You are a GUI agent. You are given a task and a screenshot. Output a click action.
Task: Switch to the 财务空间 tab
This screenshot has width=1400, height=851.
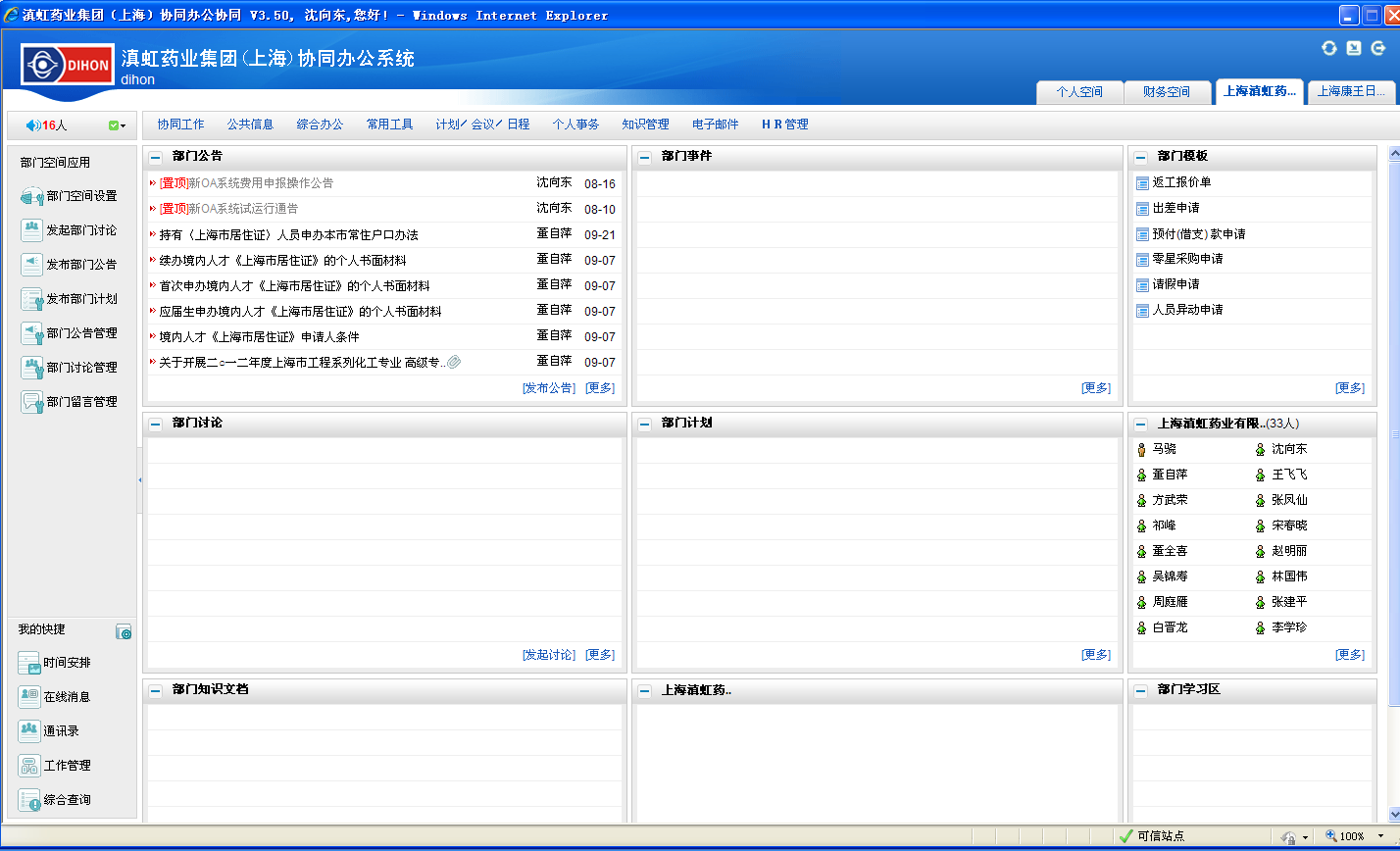click(x=1167, y=92)
